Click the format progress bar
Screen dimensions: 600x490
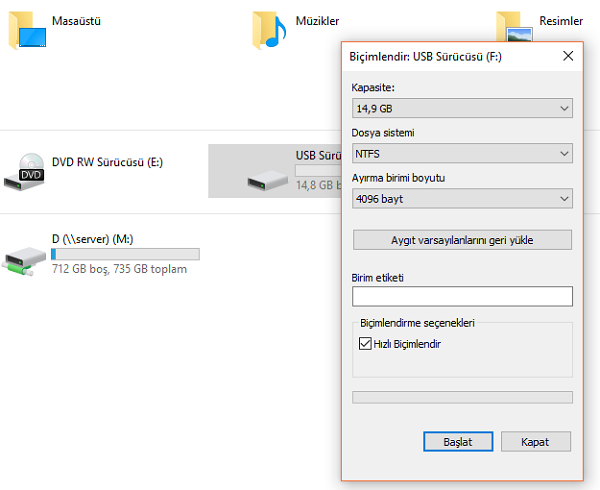[462, 397]
